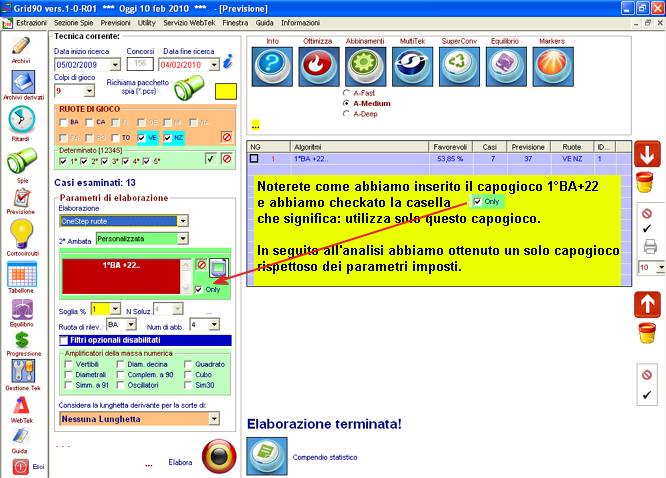Expand the Colpi di gioco dropdown
The width and height of the screenshot is (666, 478).
point(90,91)
